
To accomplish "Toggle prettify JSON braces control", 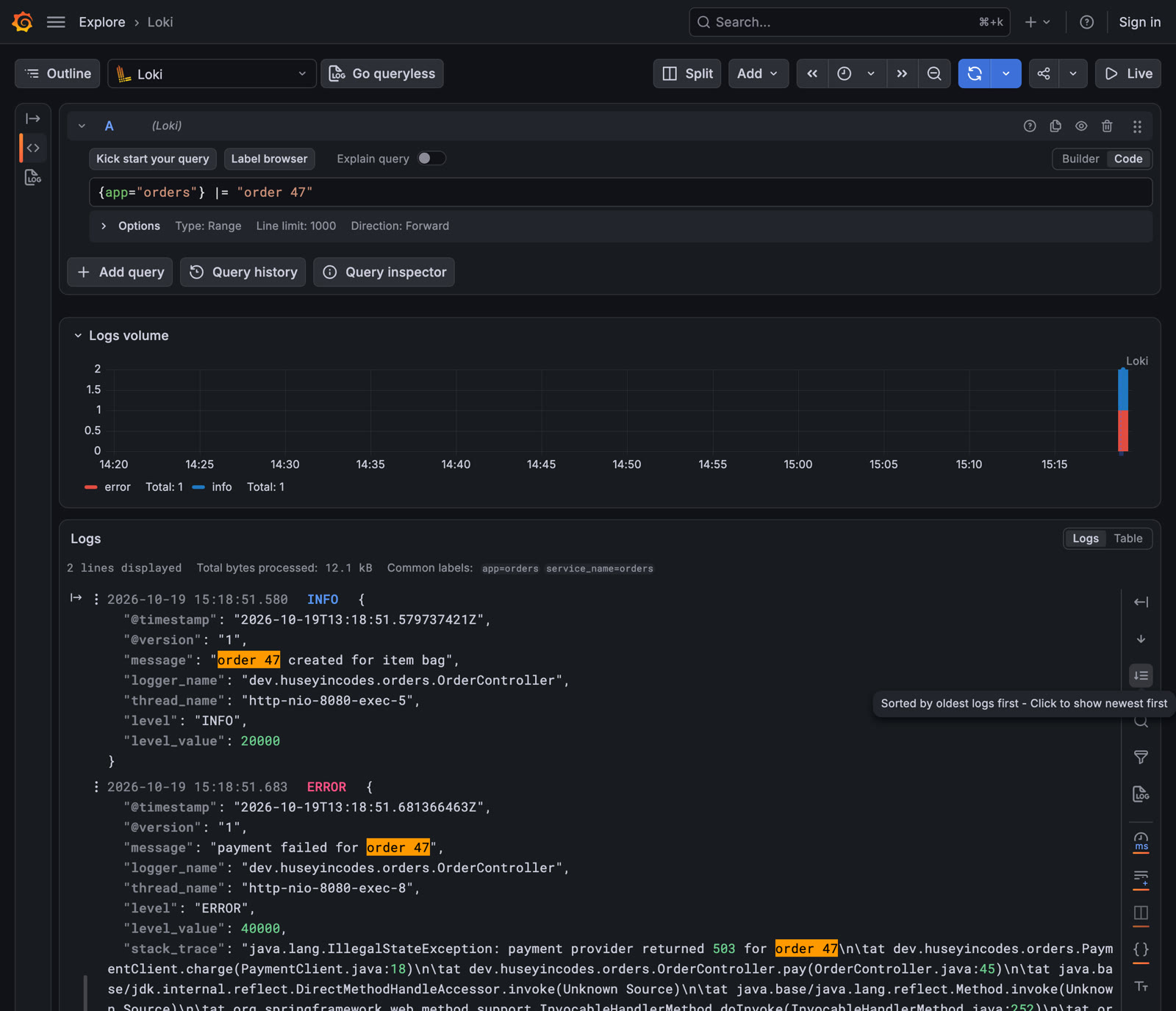I will [x=1141, y=950].
